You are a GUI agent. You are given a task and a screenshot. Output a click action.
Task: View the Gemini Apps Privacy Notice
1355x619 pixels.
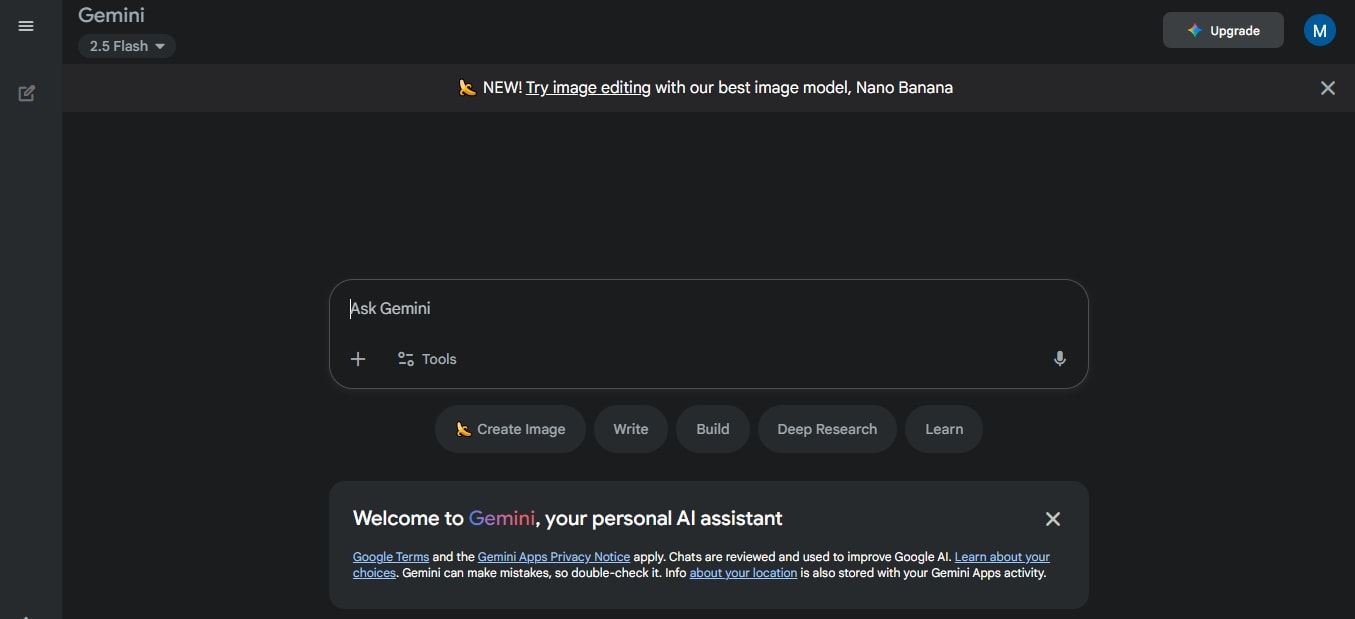553,557
